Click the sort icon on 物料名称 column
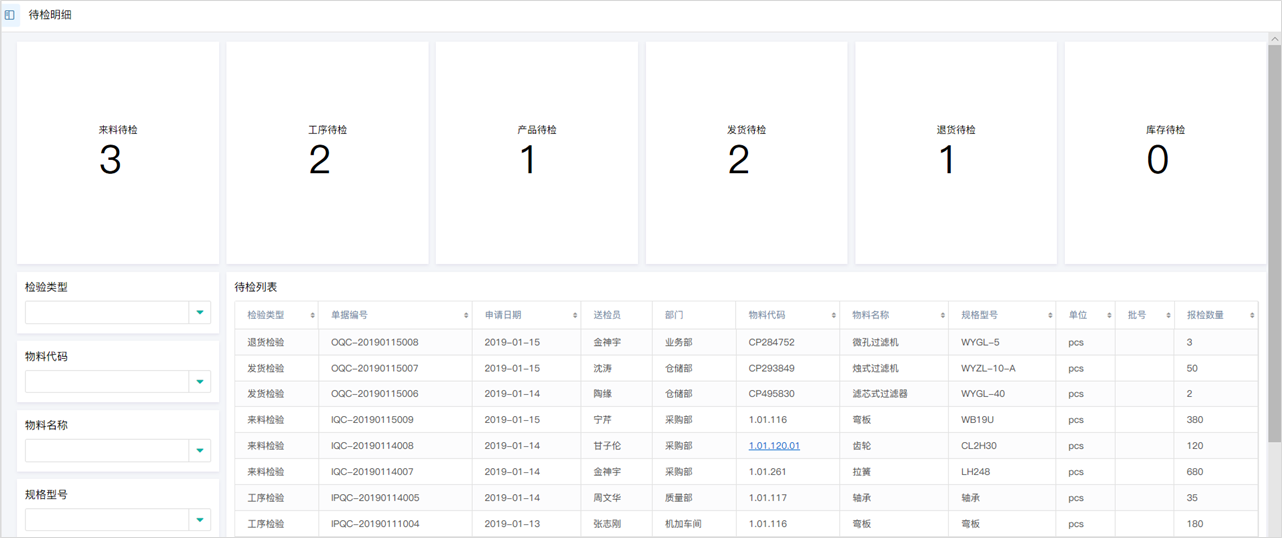 [943, 315]
